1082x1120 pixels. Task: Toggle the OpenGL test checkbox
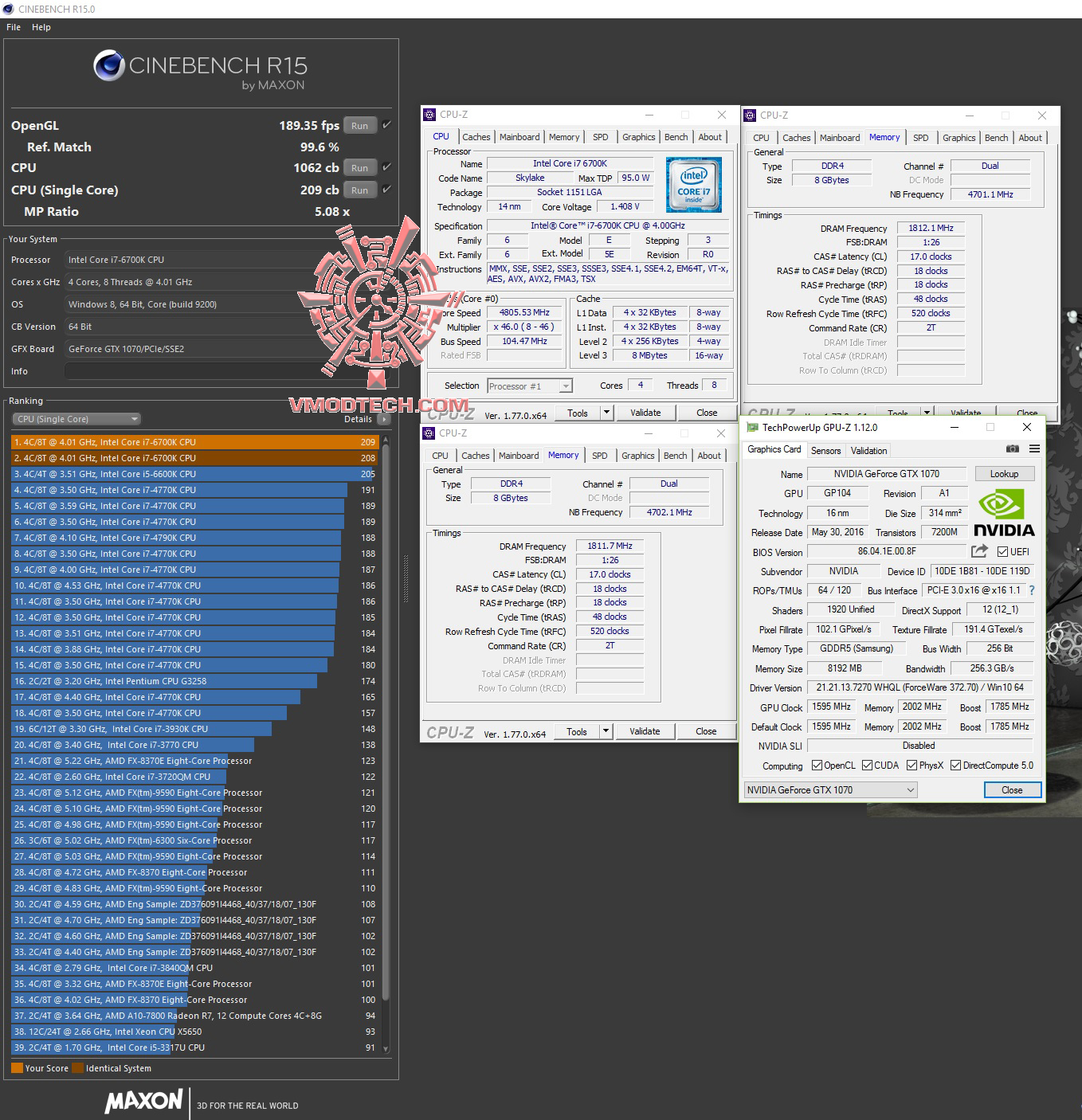pyautogui.click(x=386, y=125)
